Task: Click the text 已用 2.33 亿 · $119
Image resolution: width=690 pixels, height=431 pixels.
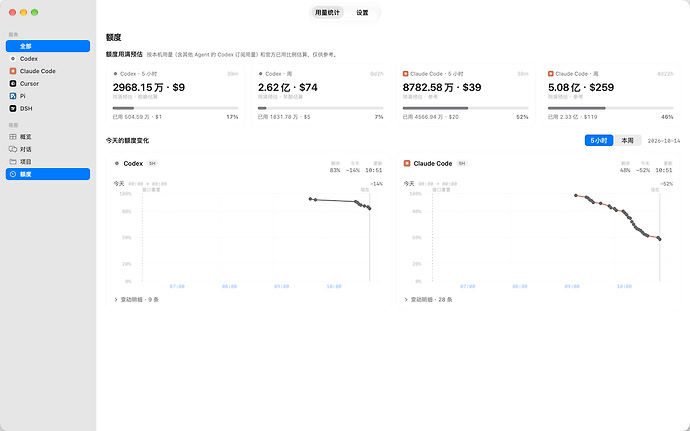Action: click(x=573, y=117)
